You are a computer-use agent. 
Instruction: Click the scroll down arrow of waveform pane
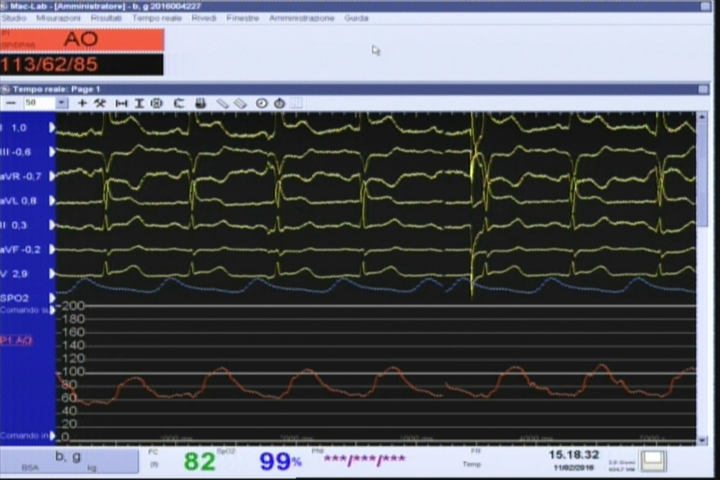tap(702, 440)
